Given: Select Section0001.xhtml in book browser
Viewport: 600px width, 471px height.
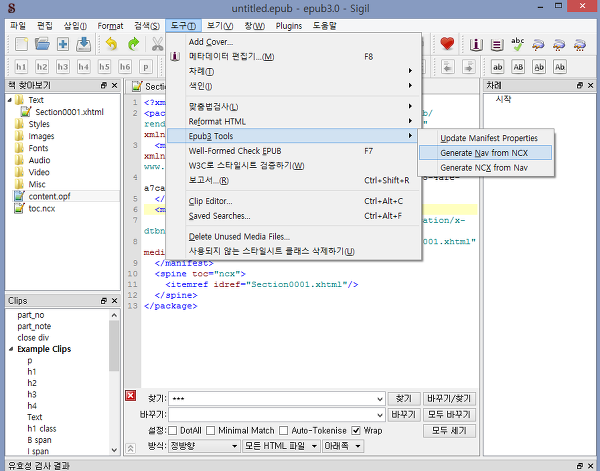Looking at the screenshot, I should point(69,112).
